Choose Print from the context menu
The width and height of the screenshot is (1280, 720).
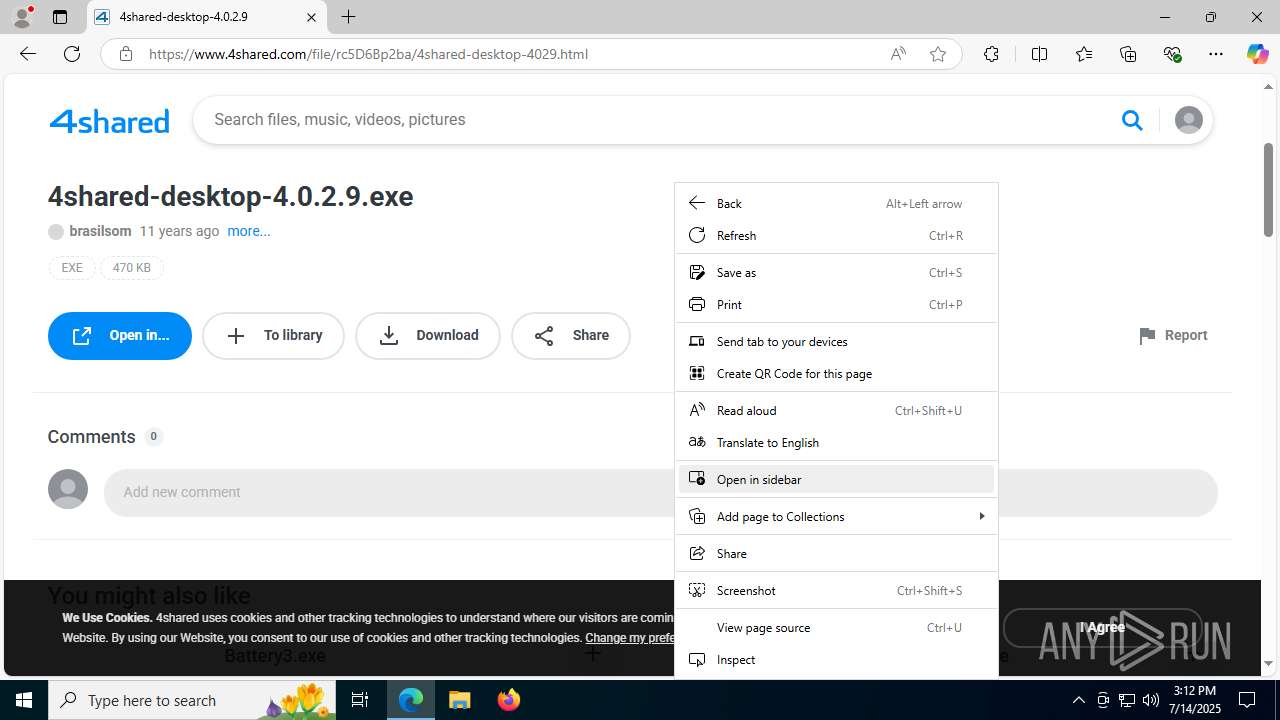[836, 304]
